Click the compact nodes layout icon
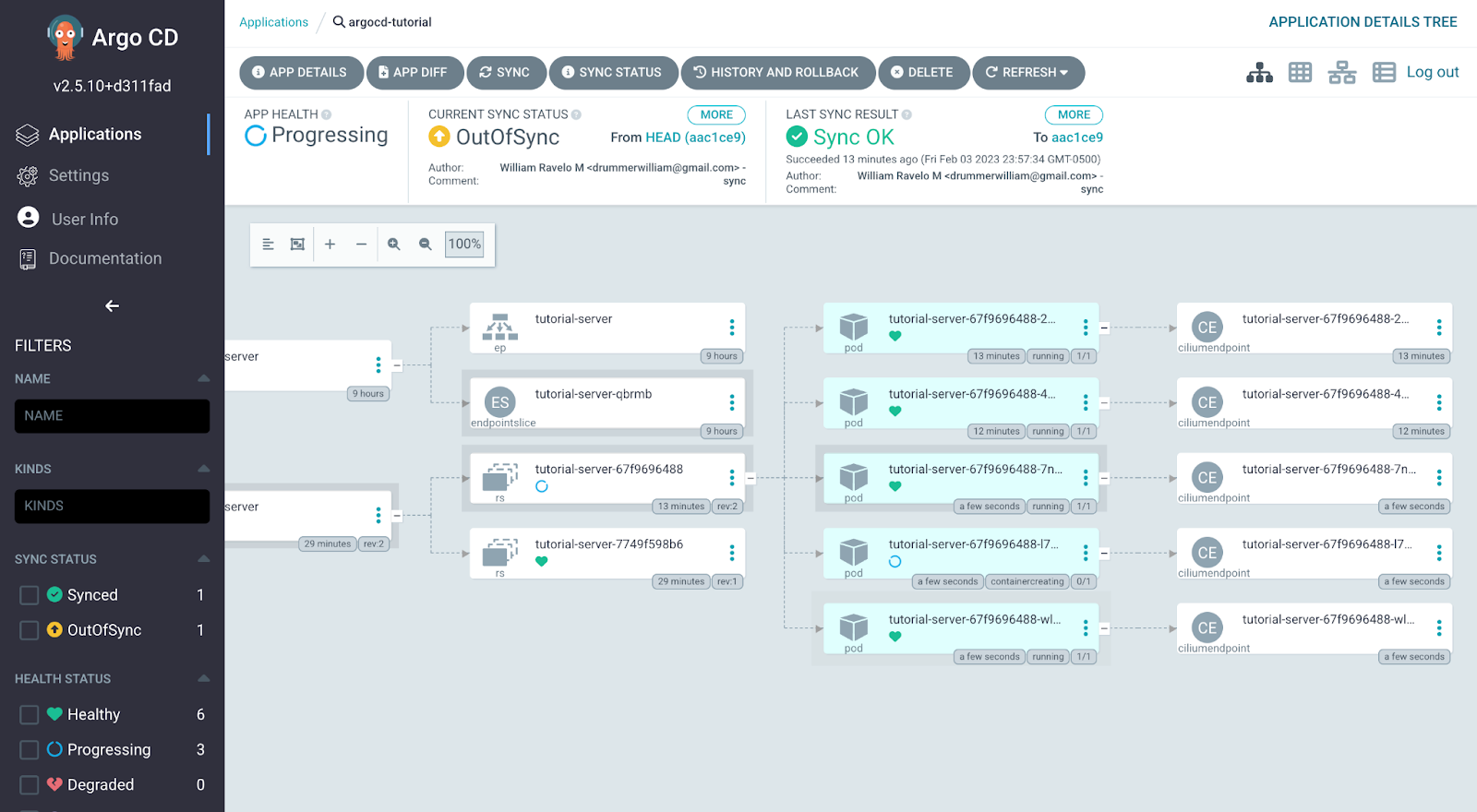 [269, 245]
